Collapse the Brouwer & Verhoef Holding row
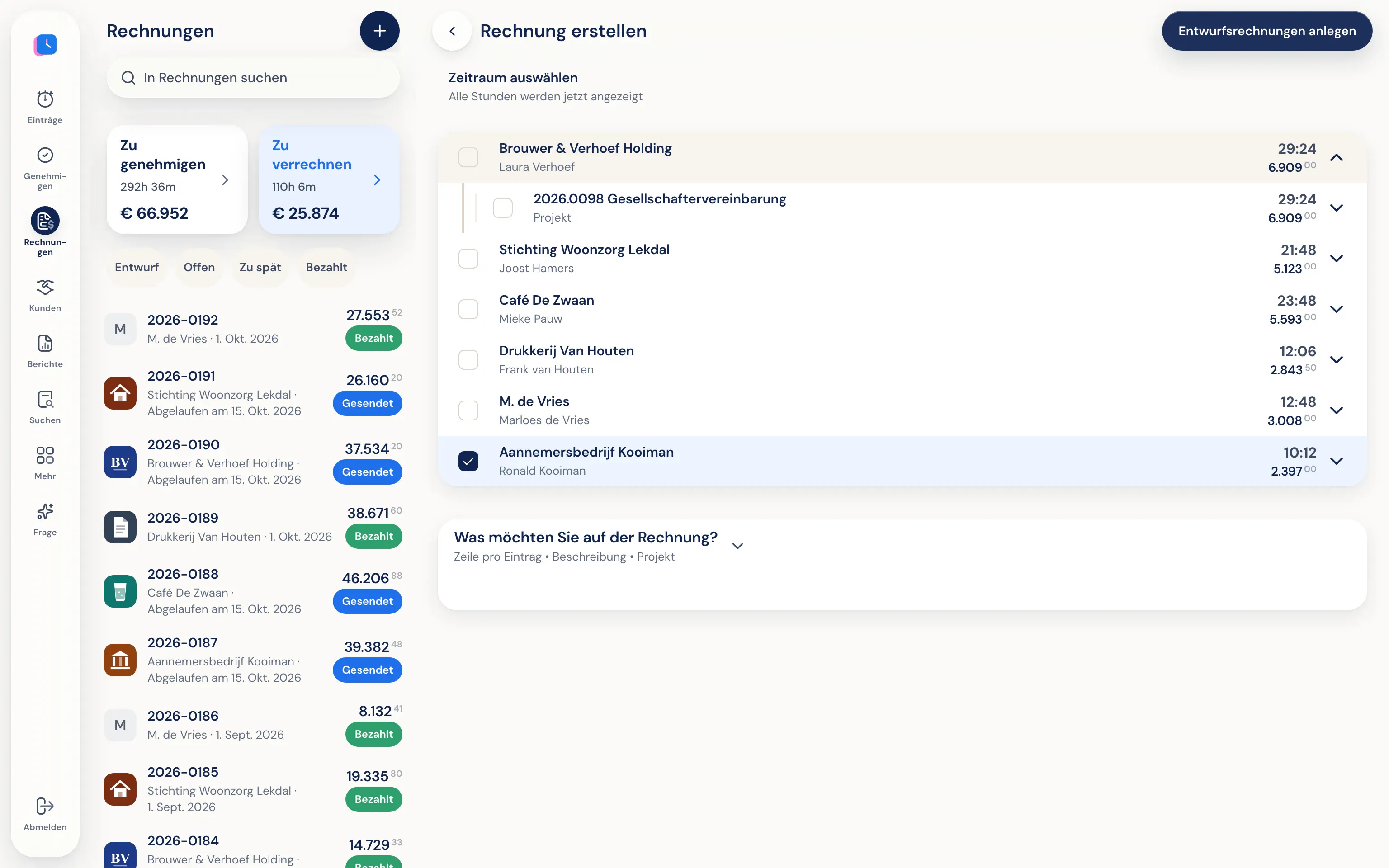The width and height of the screenshot is (1389, 868). [x=1336, y=157]
